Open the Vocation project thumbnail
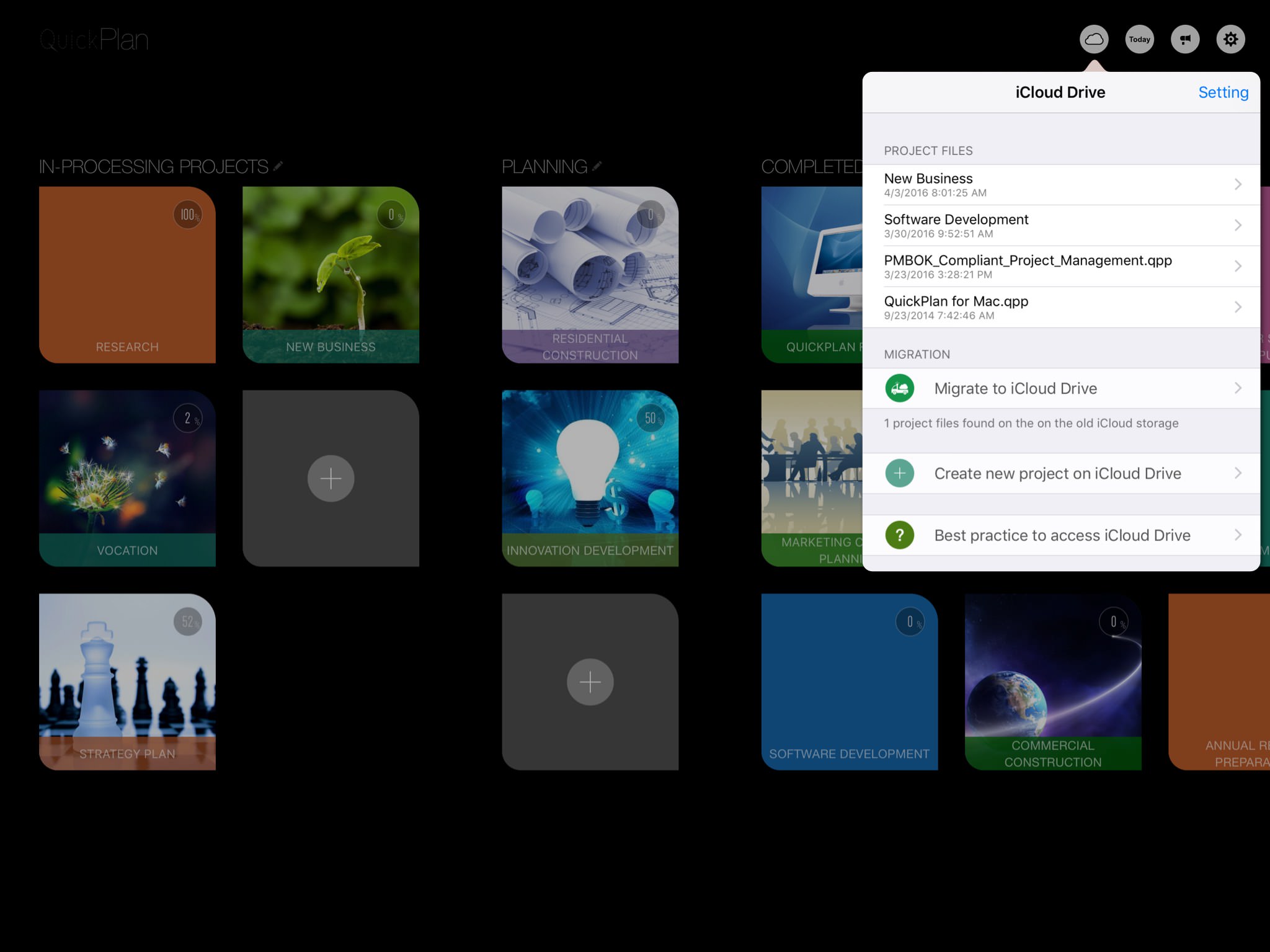 [x=127, y=471]
